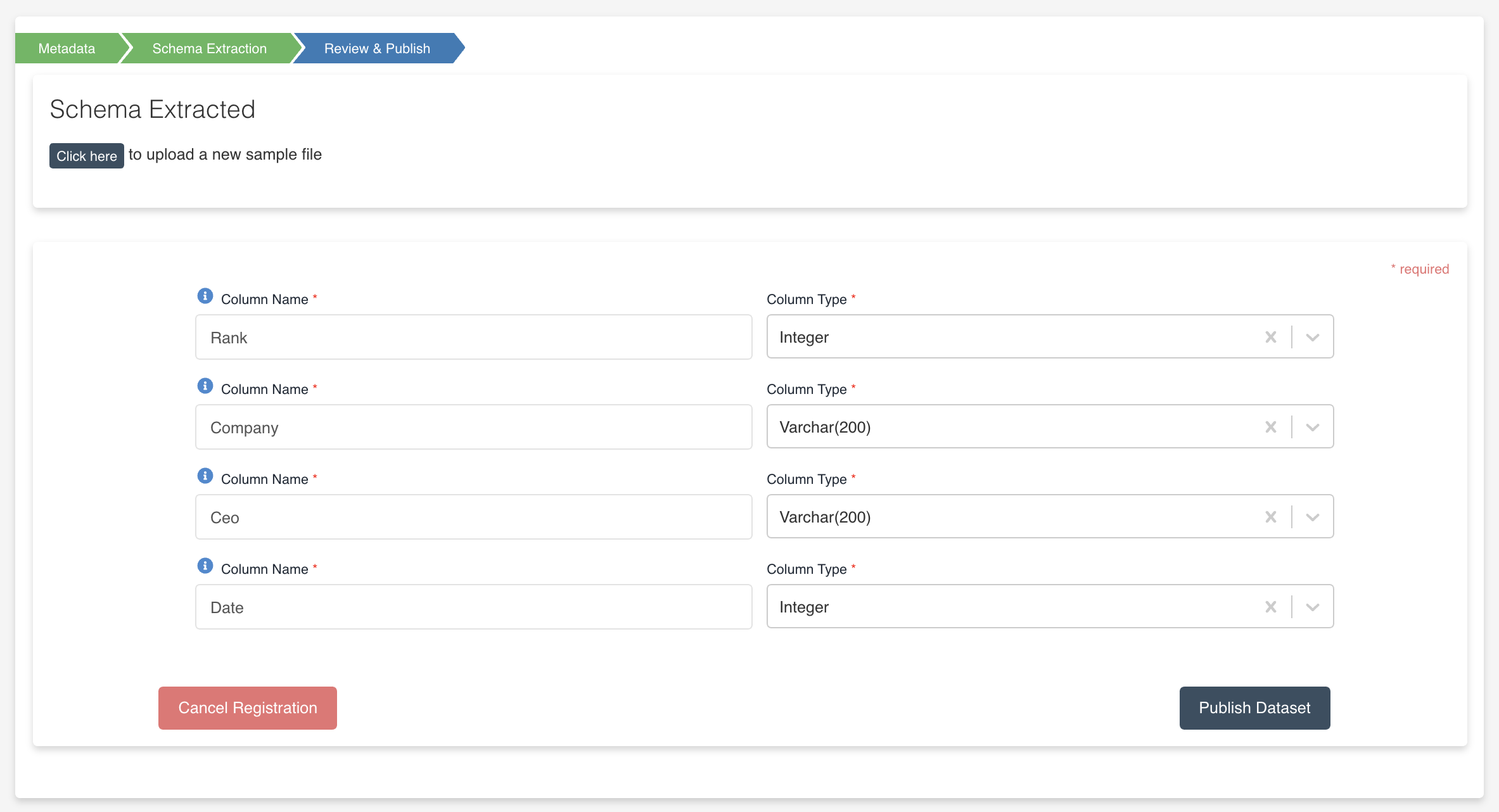Click here to upload a new sample file

[86, 155]
